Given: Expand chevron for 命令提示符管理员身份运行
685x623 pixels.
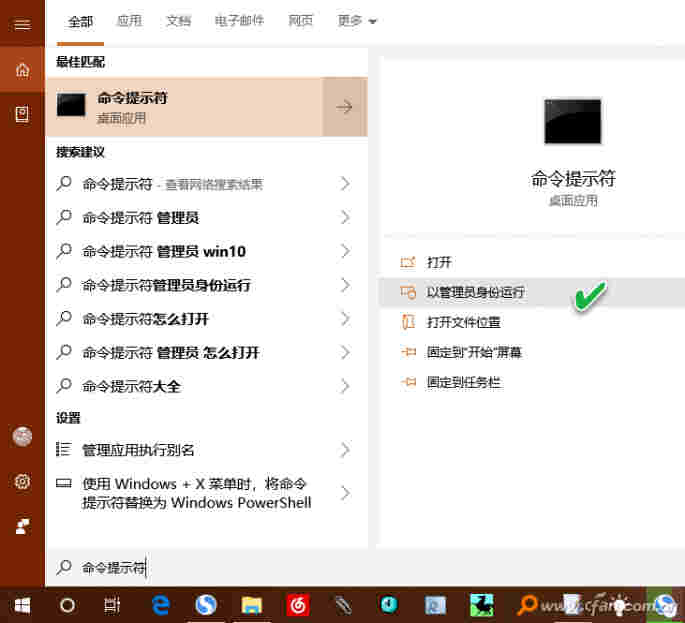Looking at the screenshot, I should (345, 285).
